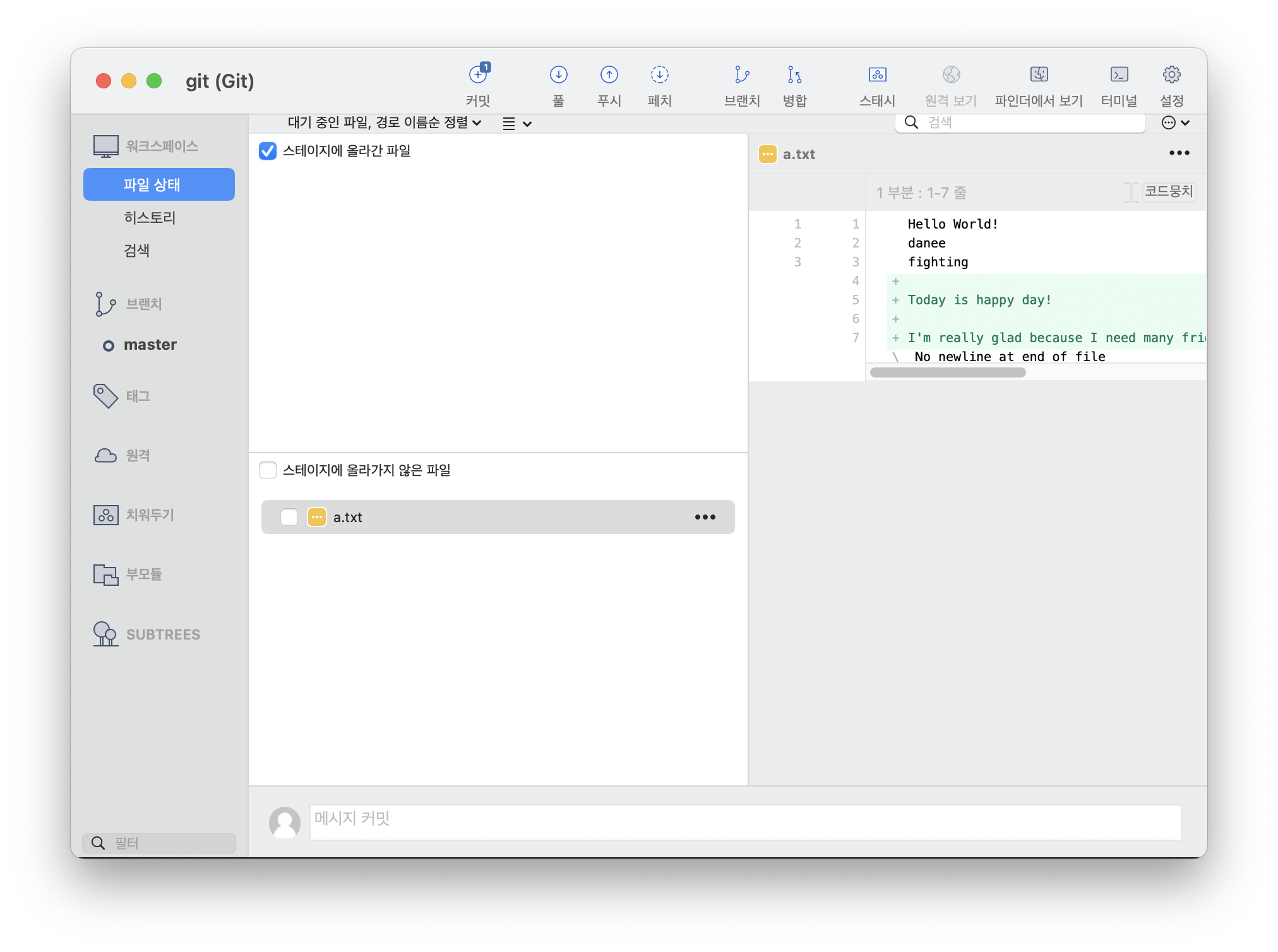
Task: Click the Fetch (페치) toolbar icon
Action: point(659,75)
